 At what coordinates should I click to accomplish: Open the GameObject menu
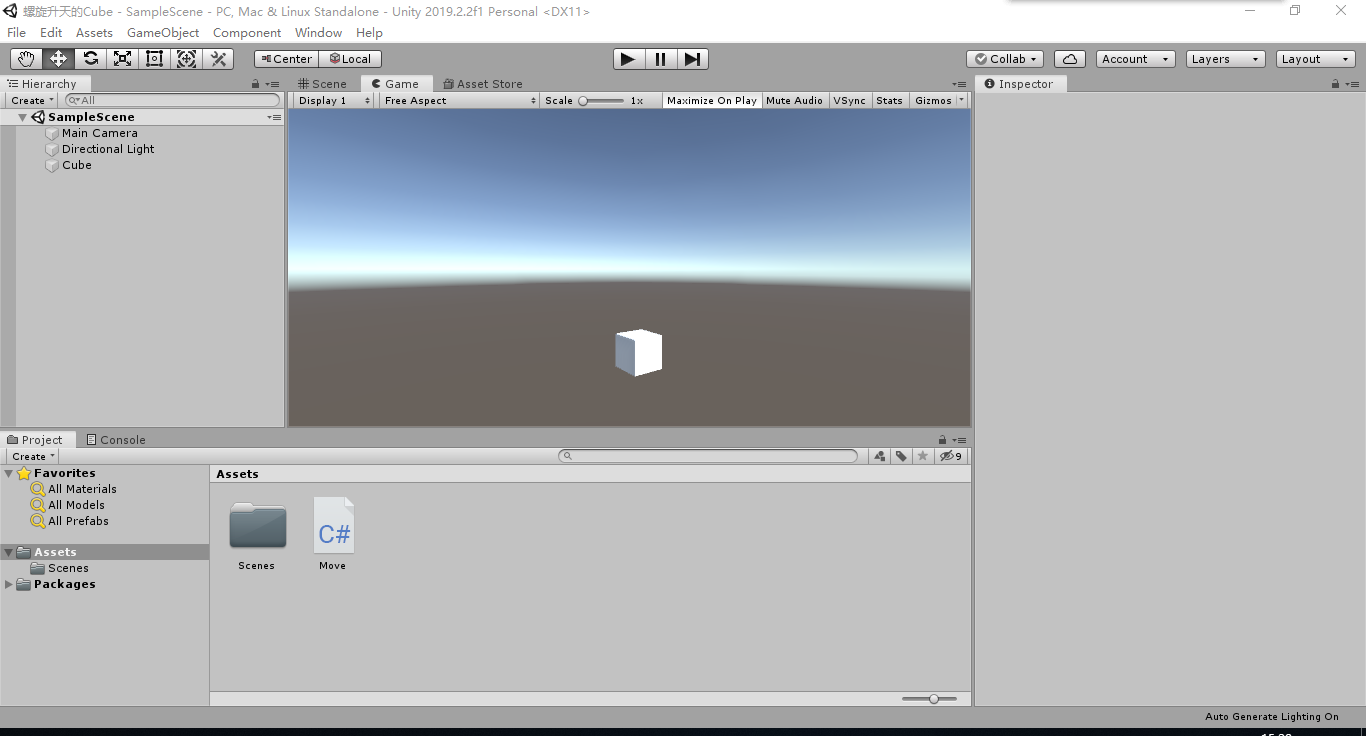[162, 32]
